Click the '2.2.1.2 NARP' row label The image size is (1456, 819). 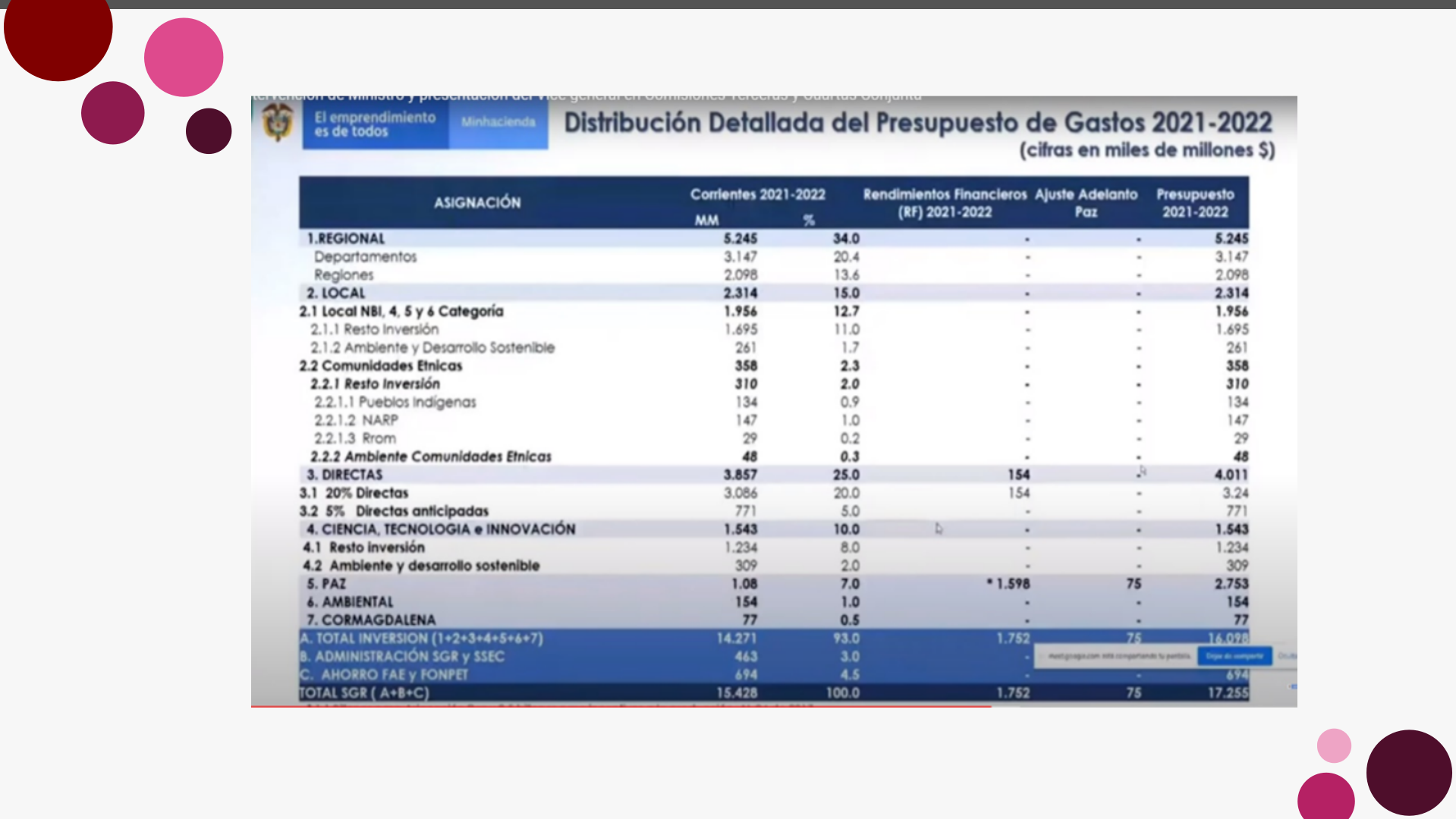coord(356,420)
